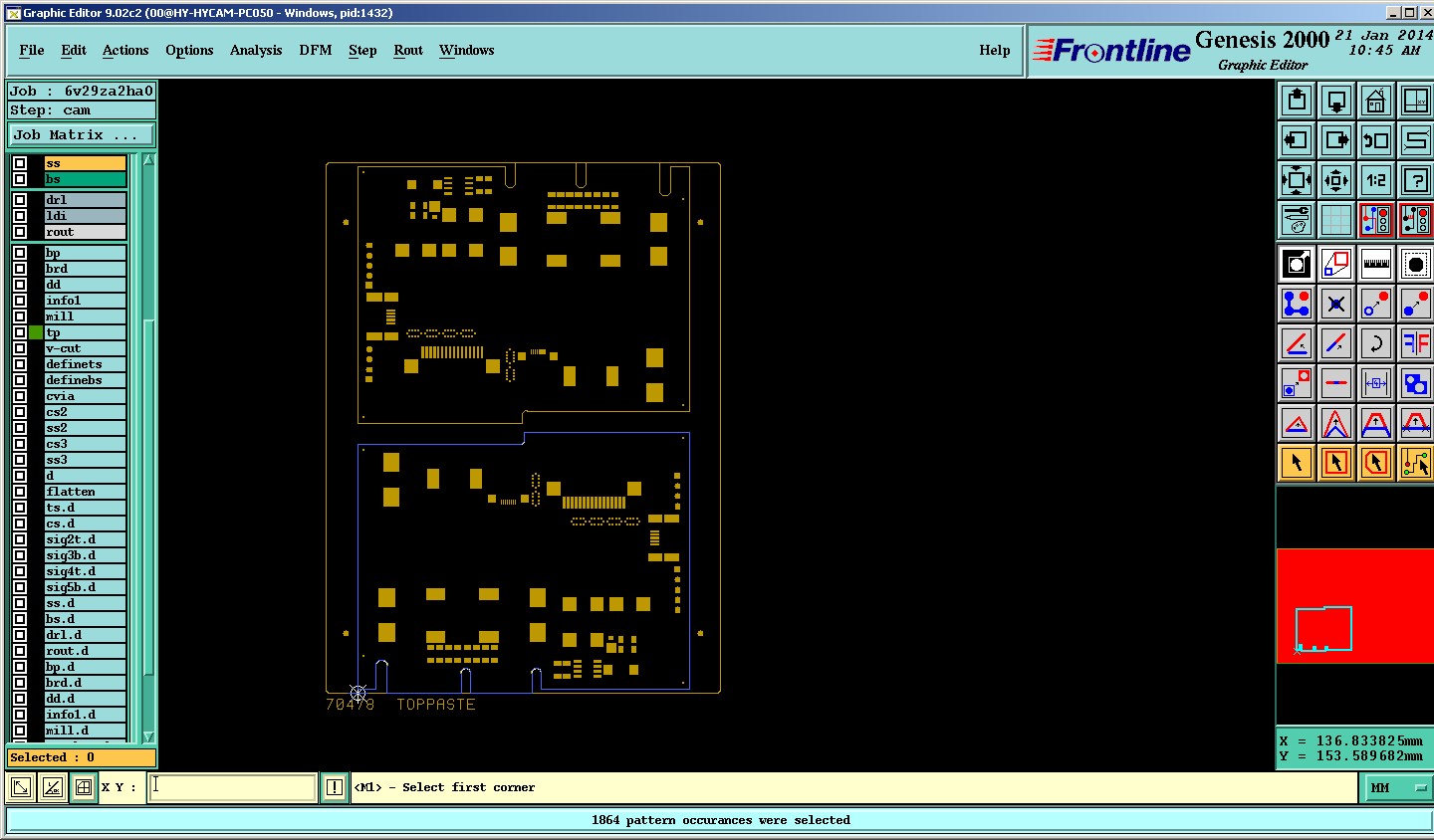Toggle the ss layer checkbox
The width and height of the screenshot is (1434, 840).
point(20,163)
